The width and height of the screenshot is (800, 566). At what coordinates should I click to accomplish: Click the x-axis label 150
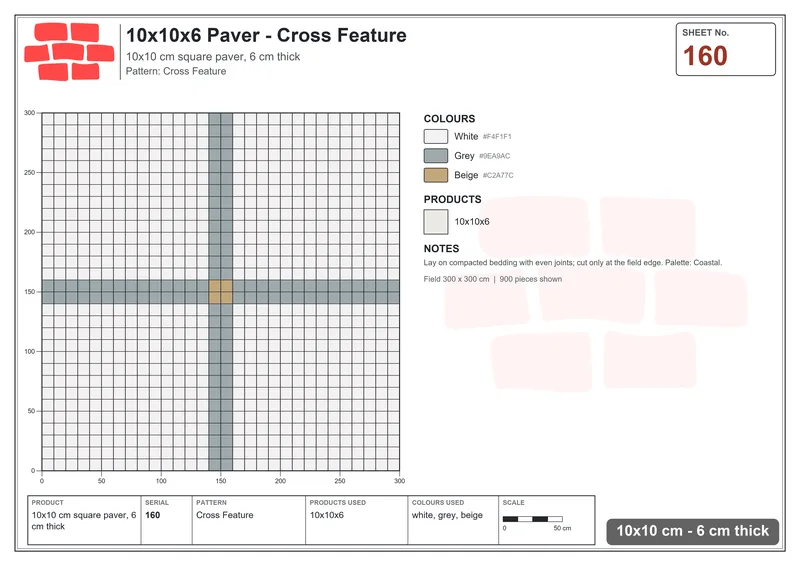point(221,481)
